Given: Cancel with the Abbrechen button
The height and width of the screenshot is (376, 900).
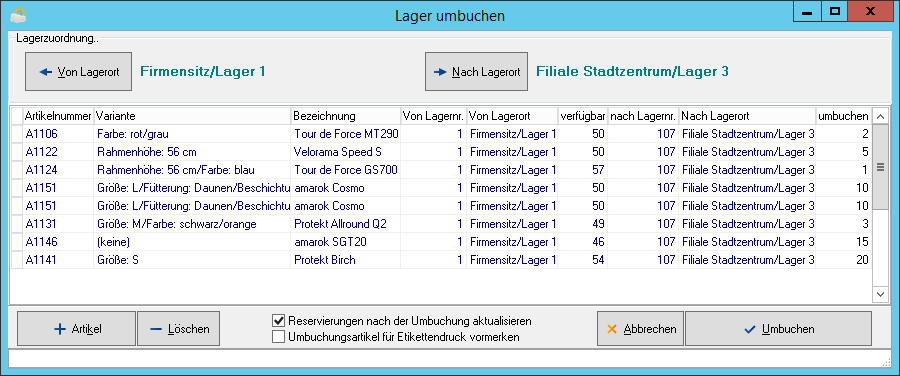Looking at the screenshot, I should 641,329.
